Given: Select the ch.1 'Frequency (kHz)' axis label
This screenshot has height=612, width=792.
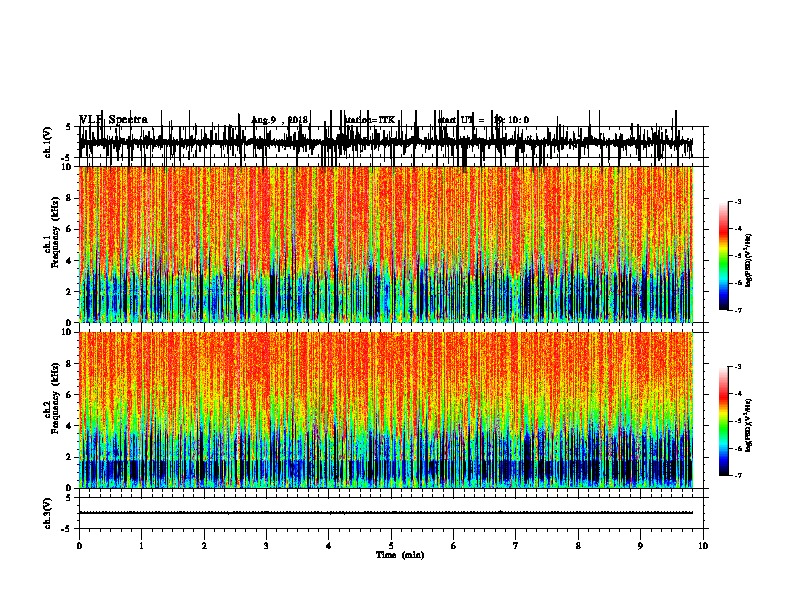Looking at the screenshot, I should pos(55,232).
